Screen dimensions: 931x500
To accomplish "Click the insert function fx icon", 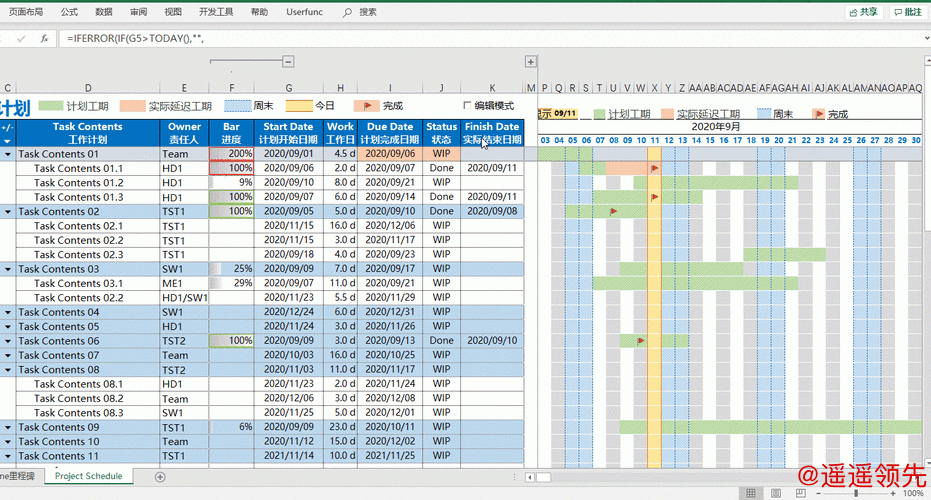I will [44, 37].
